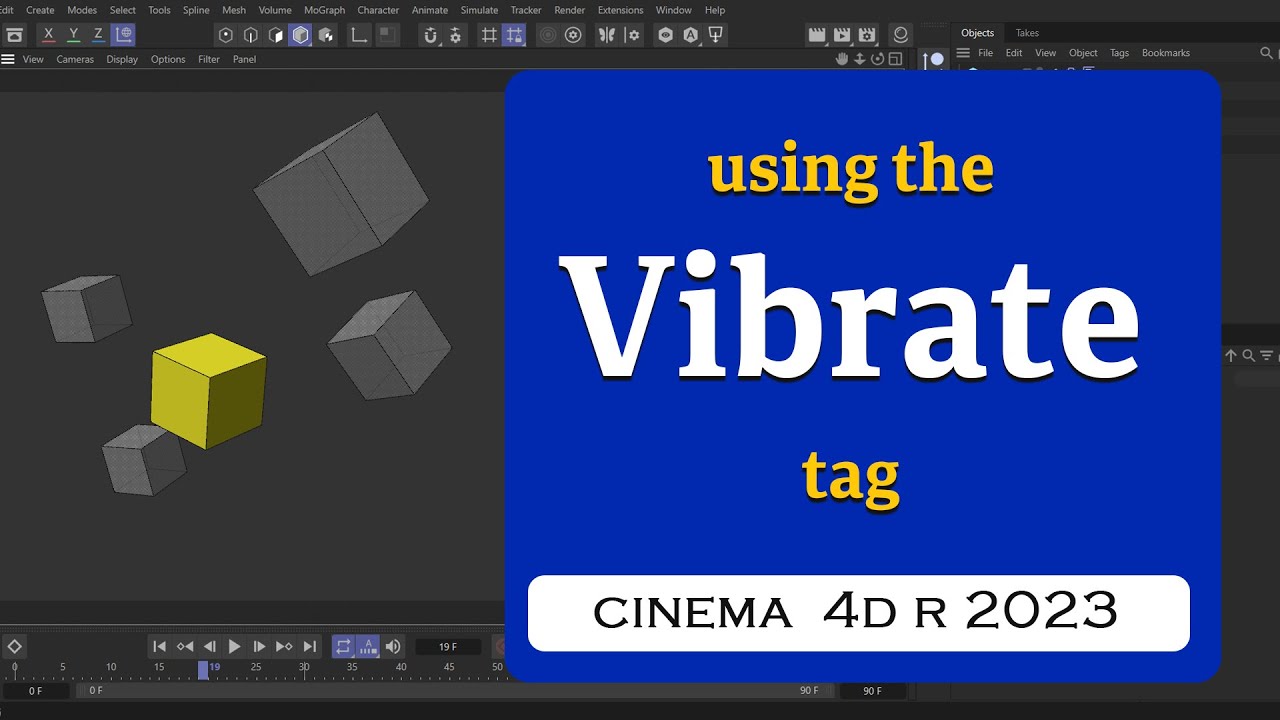Enable Axis mode icon

coord(359,35)
